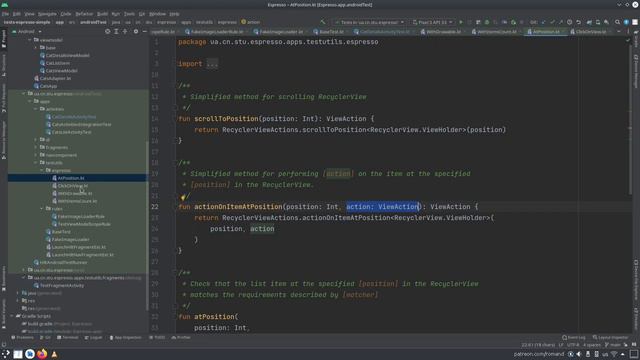Collapse the rules folder in tree
The height and width of the screenshot is (360, 640).
(x=42, y=209)
